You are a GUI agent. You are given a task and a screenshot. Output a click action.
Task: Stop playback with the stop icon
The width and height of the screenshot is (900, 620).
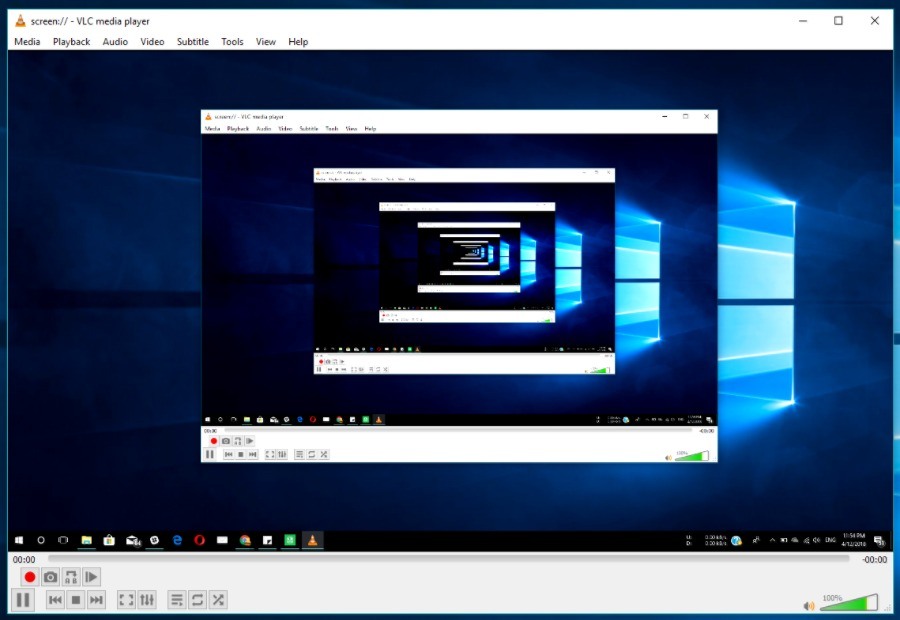coord(76,600)
